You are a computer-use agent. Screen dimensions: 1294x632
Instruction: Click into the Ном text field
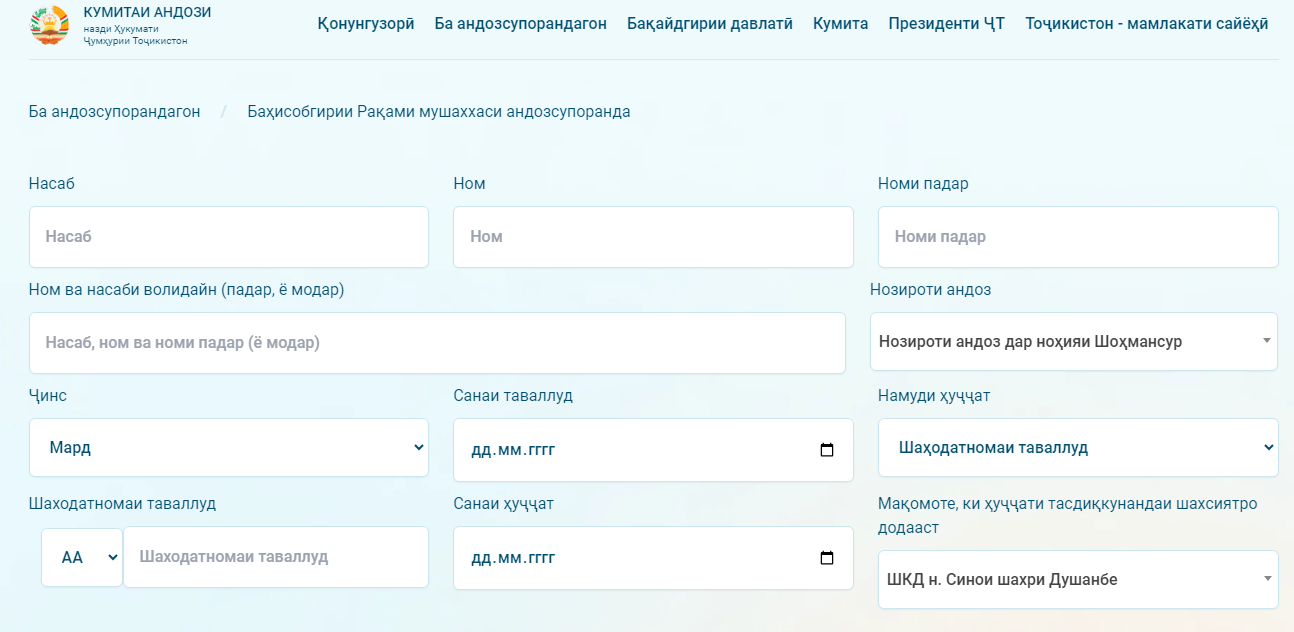[652, 237]
